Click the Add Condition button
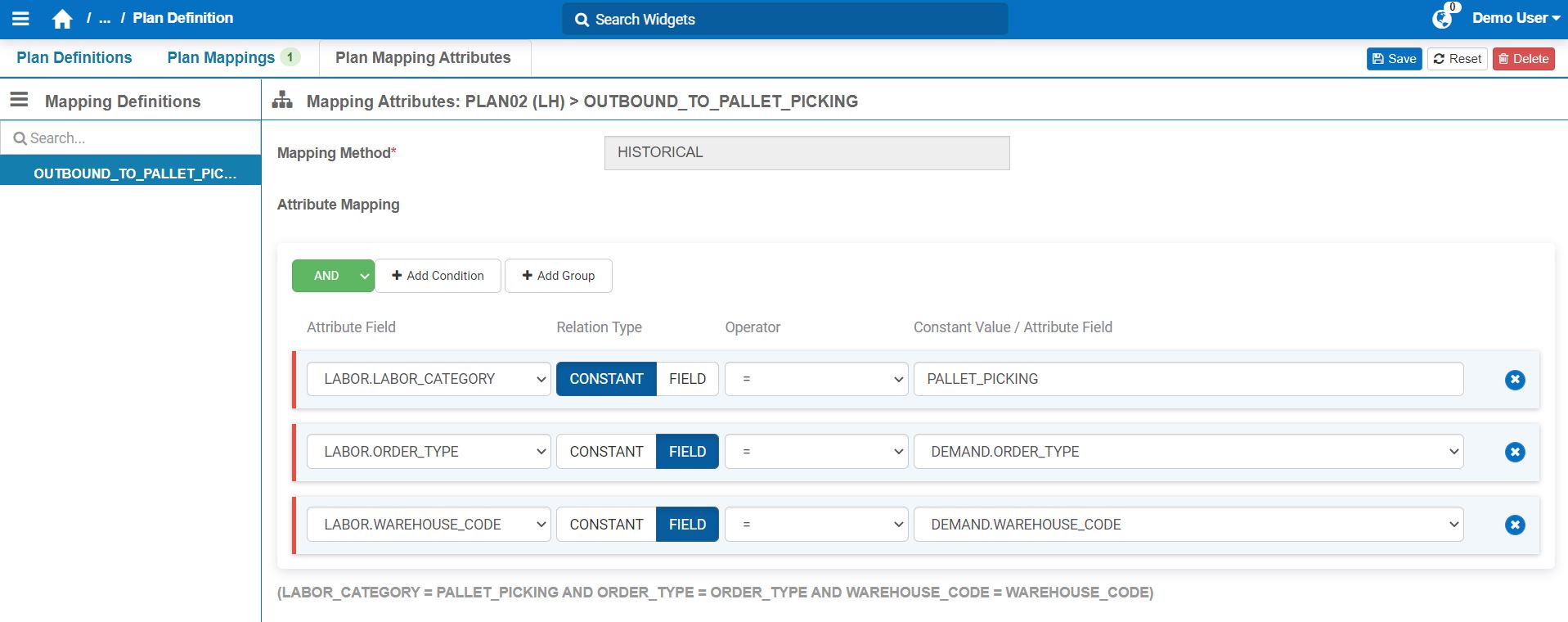 (438, 276)
